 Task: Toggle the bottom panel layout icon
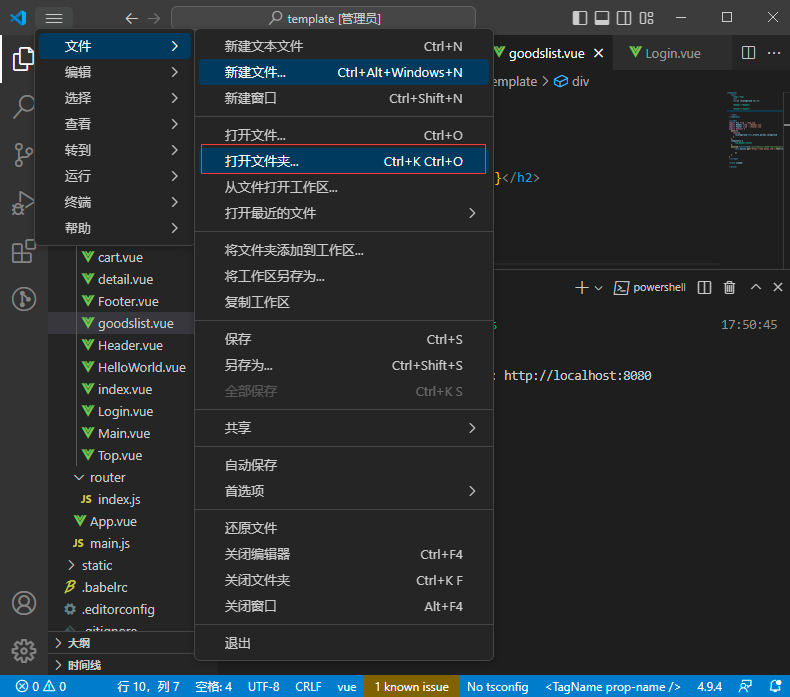pyautogui.click(x=602, y=18)
